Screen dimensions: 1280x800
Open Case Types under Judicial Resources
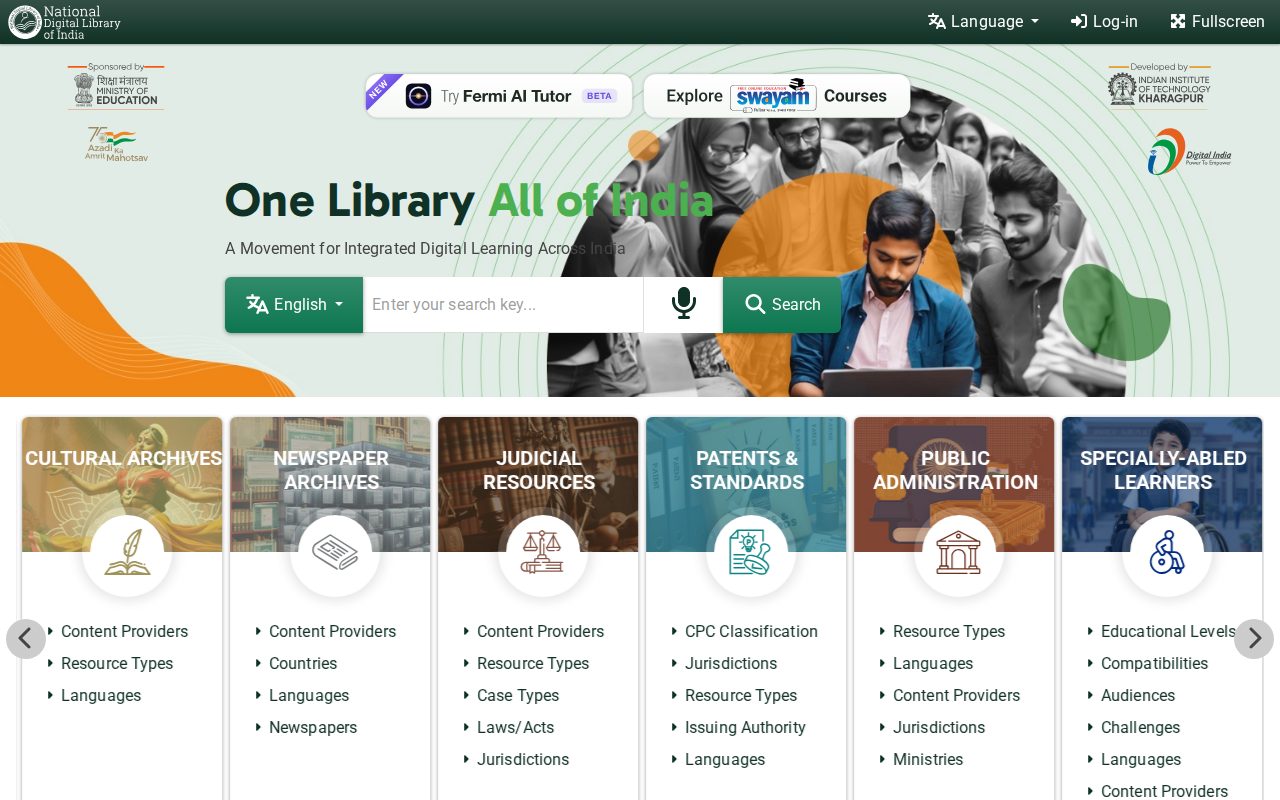point(518,695)
